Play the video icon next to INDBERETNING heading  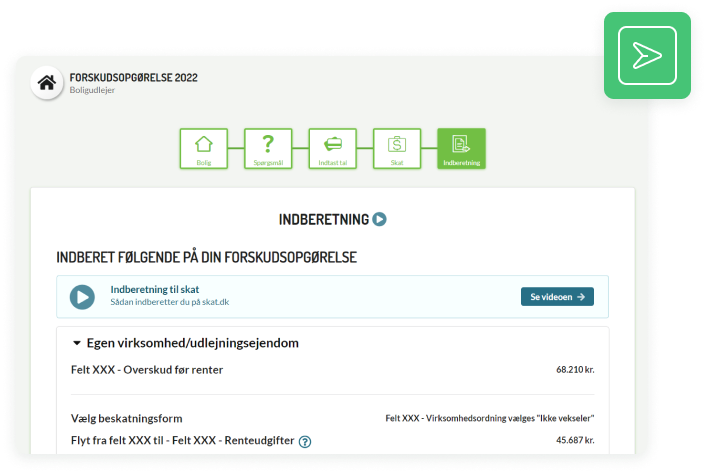380,219
